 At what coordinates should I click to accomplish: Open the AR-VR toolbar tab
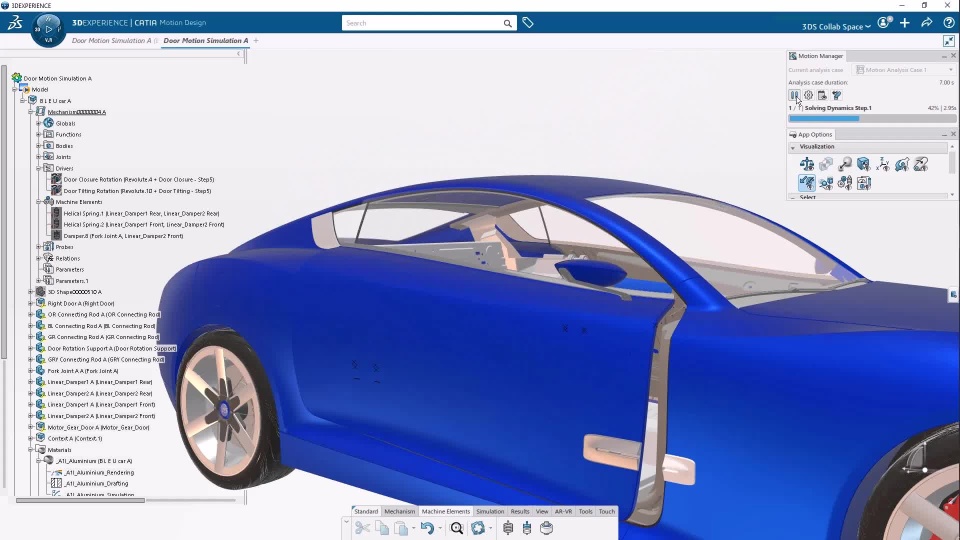[563, 511]
